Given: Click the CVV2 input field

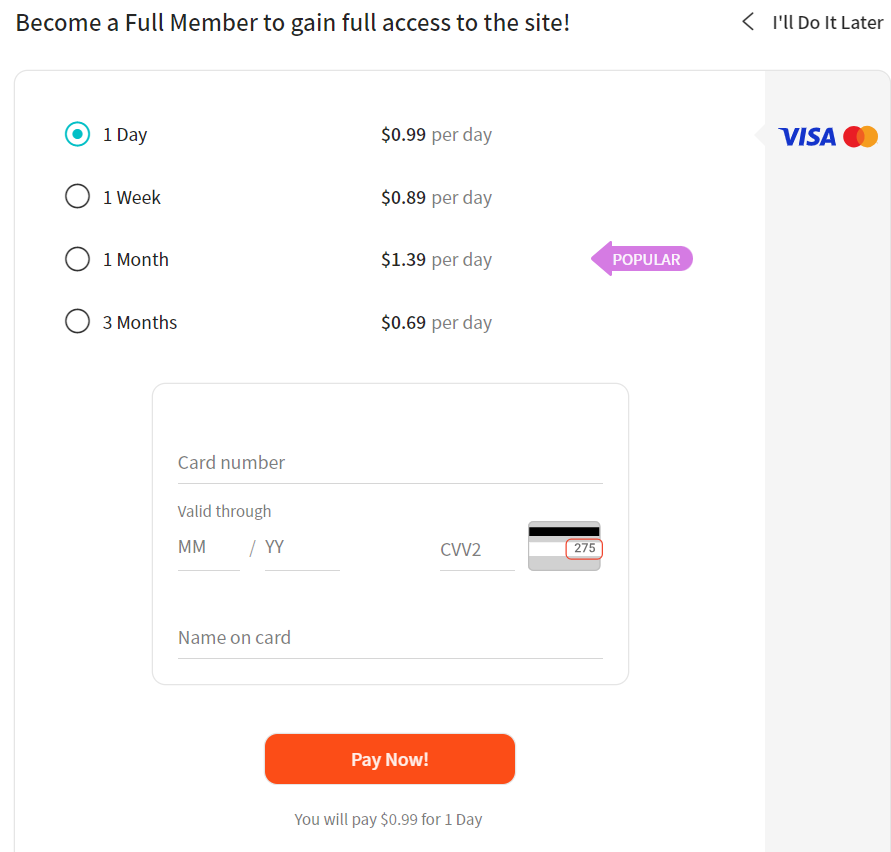Looking at the screenshot, I should [477, 549].
